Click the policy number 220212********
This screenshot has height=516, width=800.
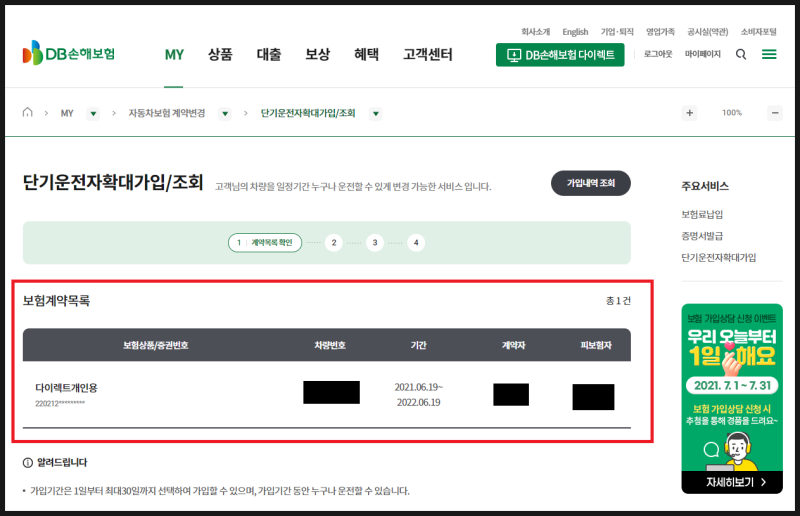pos(60,403)
